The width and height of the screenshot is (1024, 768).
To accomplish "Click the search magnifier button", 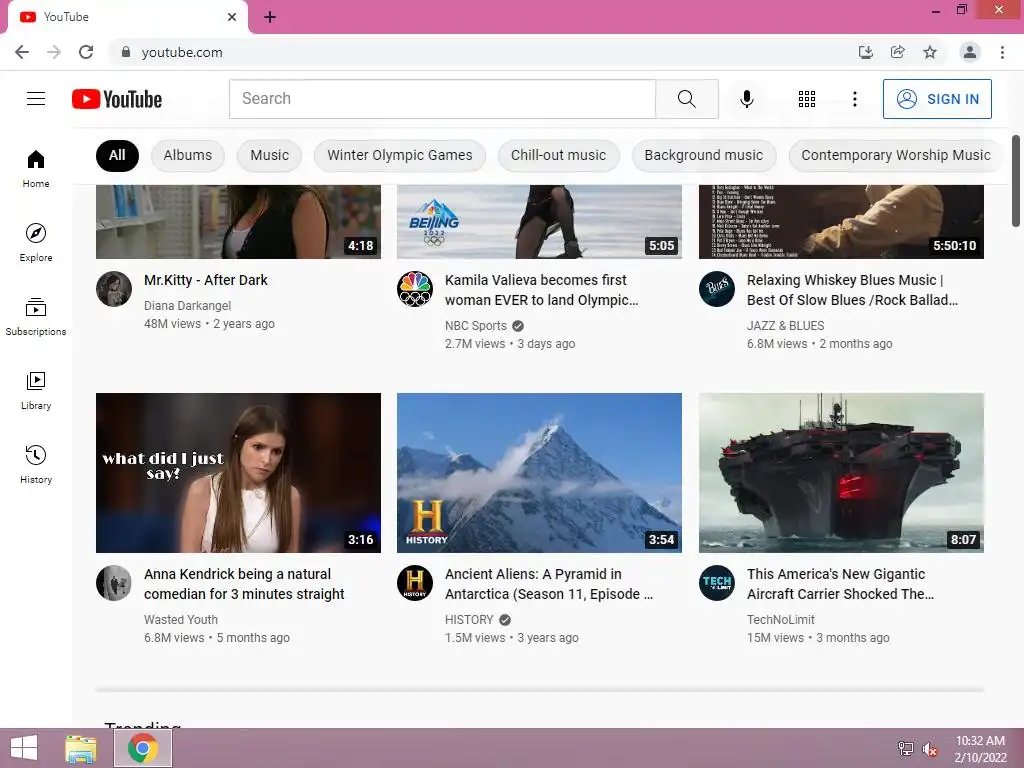I will point(686,99).
